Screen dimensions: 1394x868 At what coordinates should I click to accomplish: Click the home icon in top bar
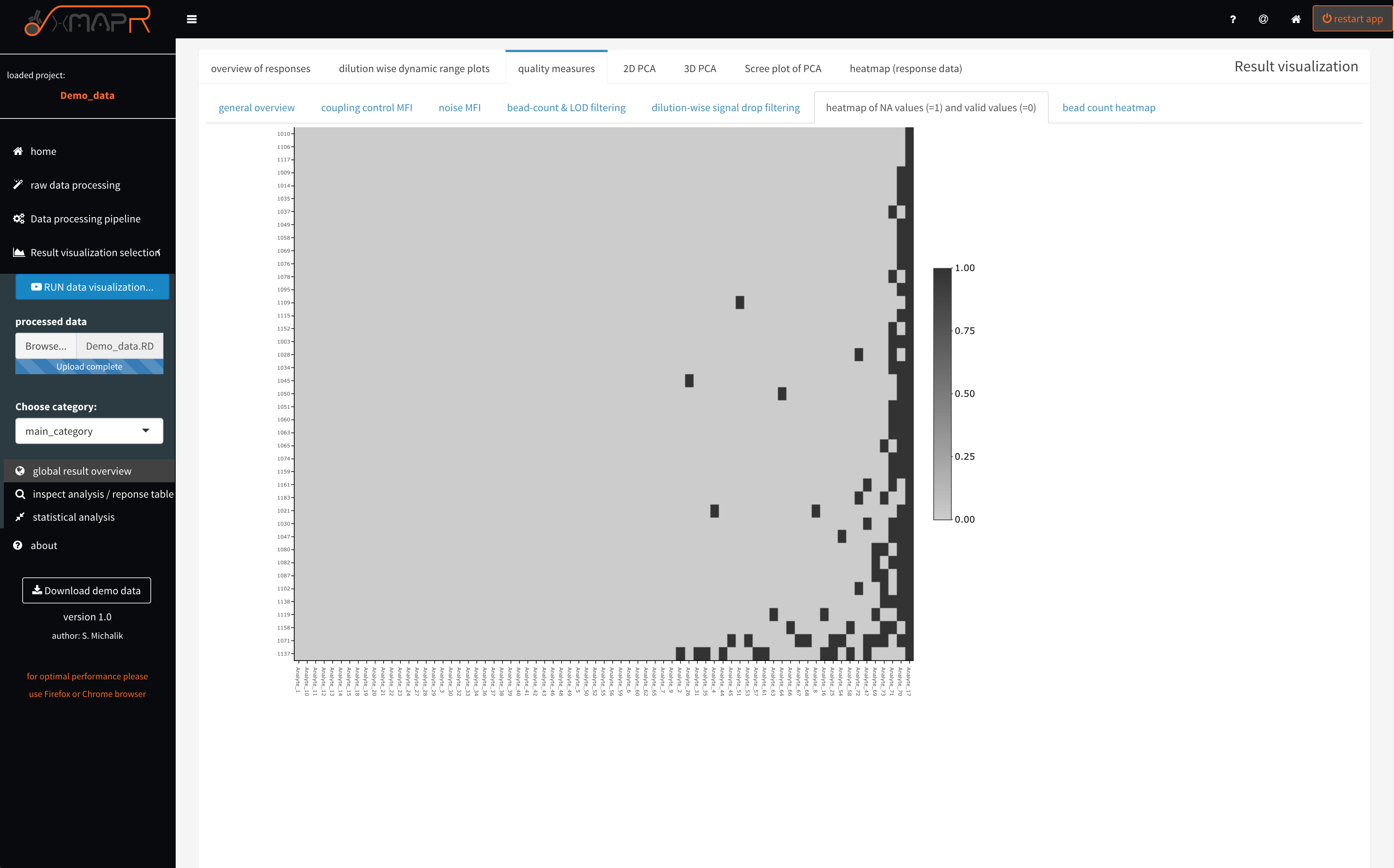pyautogui.click(x=1296, y=19)
